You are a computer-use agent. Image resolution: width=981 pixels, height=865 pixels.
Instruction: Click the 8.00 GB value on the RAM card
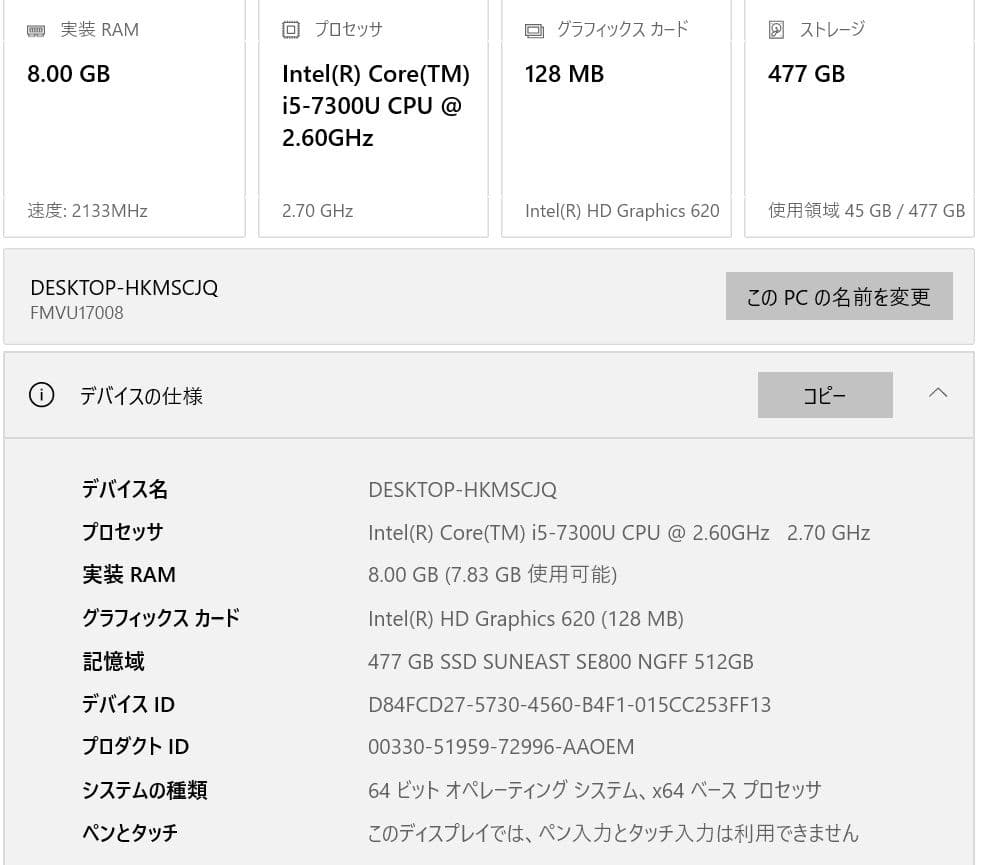click(67, 74)
